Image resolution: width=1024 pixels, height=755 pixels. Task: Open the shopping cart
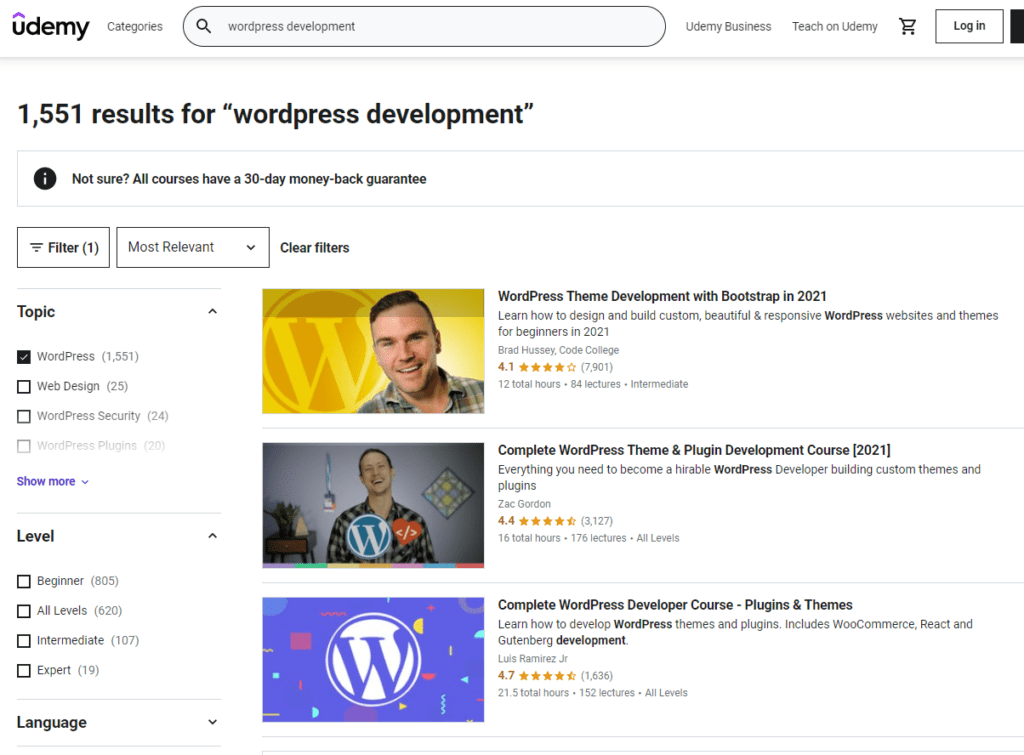point(907,26)
